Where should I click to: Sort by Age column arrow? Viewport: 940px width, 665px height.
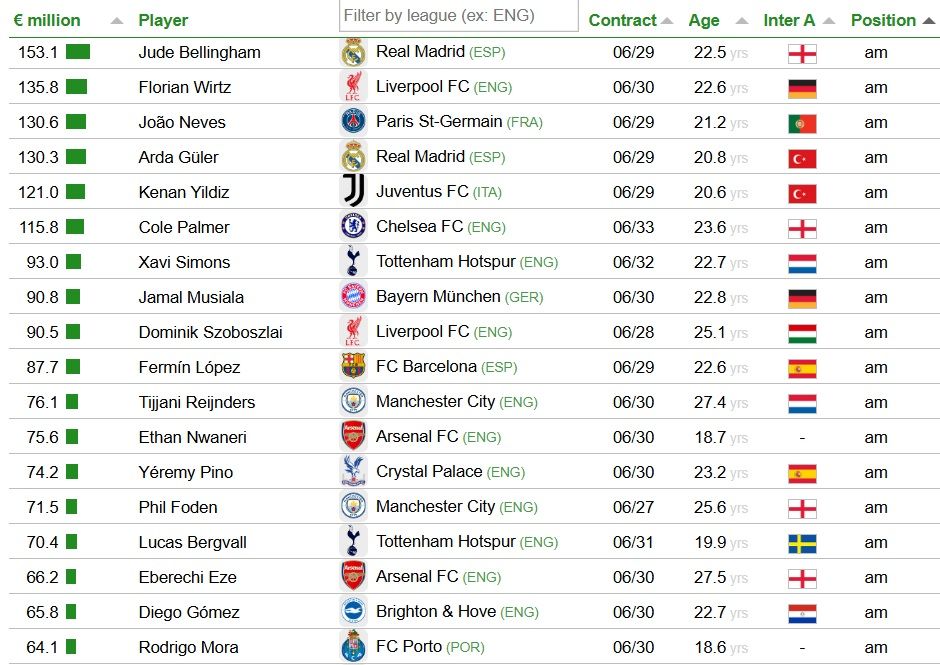point(741,21)
